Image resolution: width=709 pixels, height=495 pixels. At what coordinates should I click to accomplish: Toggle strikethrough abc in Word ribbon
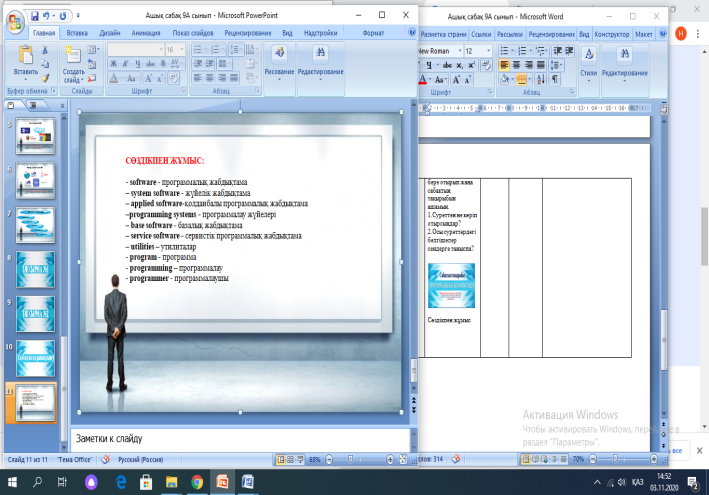pos(447,65)
